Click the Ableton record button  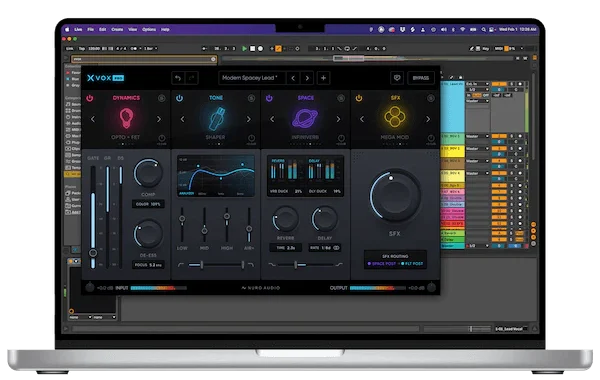[261, 49]
